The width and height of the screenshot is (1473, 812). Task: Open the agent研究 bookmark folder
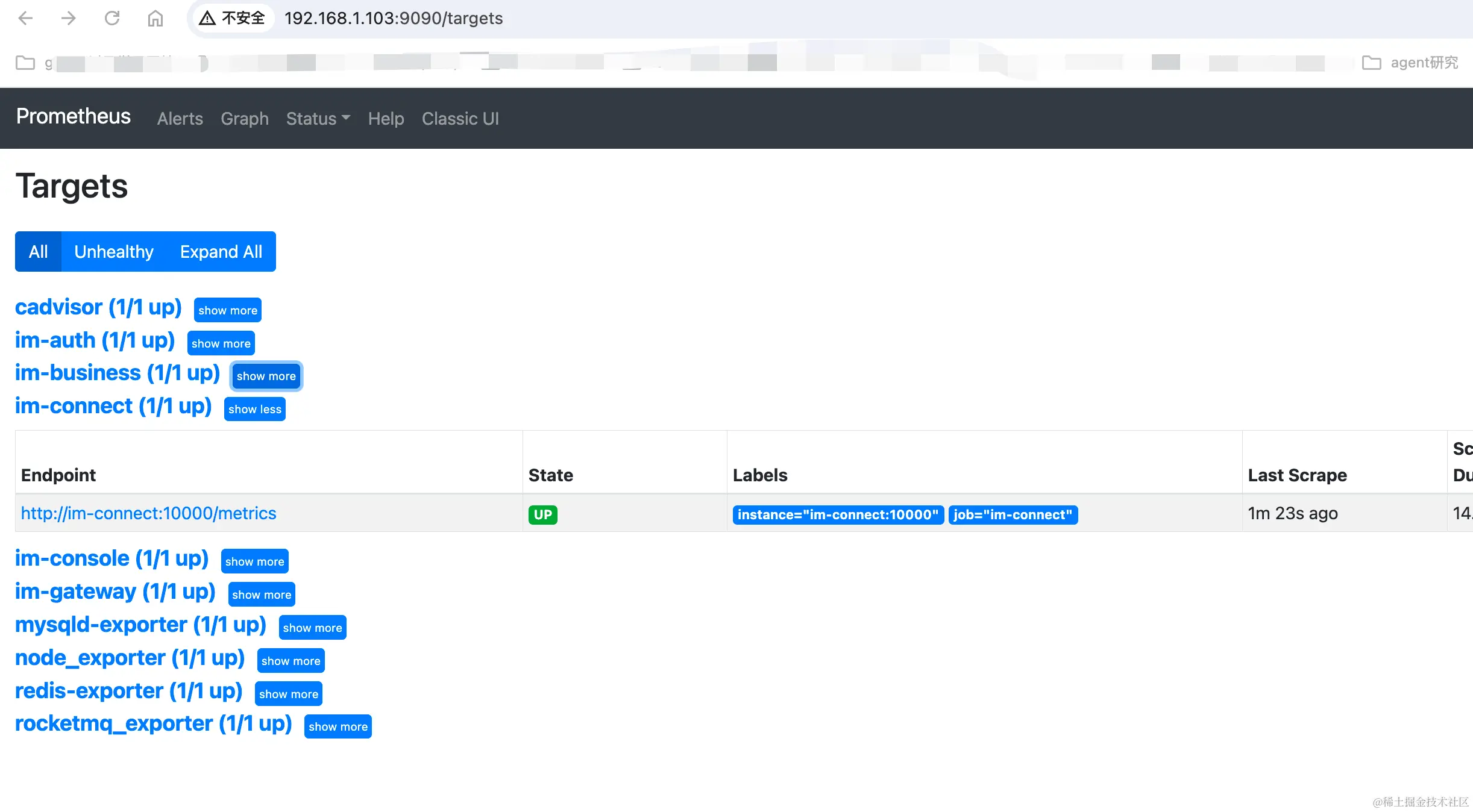point(1410,63)
